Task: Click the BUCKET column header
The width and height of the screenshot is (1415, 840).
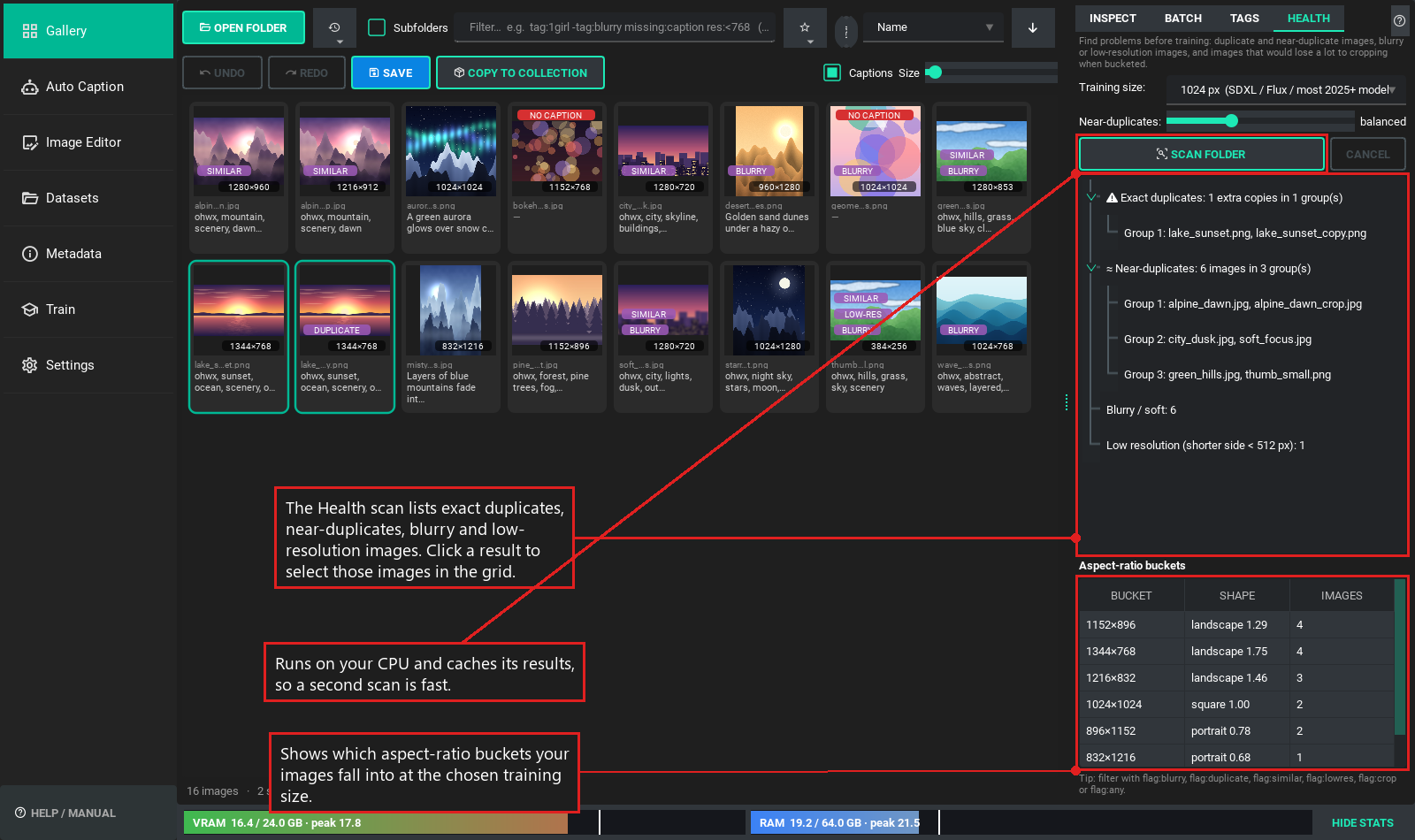Action: [x=1131, y=596]
